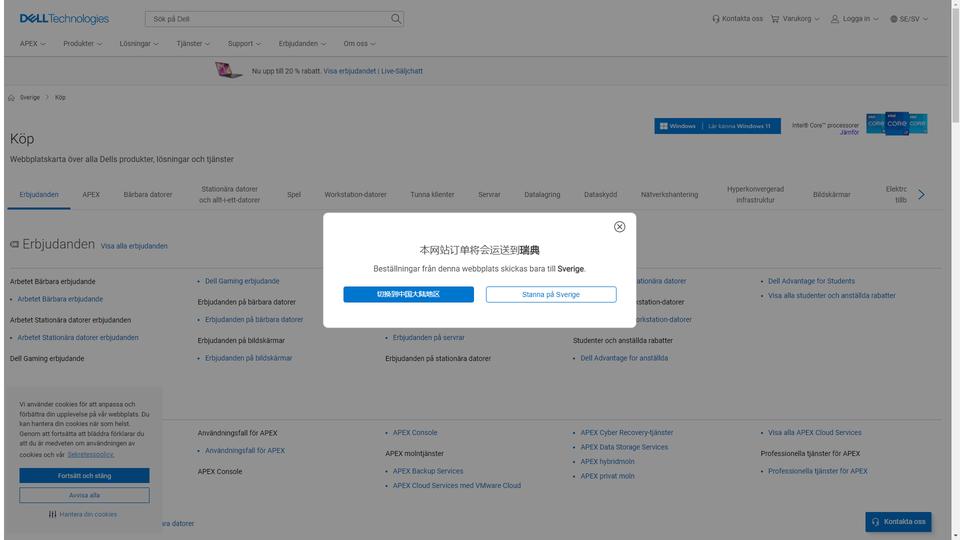Click the Intel Core processor badges
960x540 pixels.
pos(897,124)
